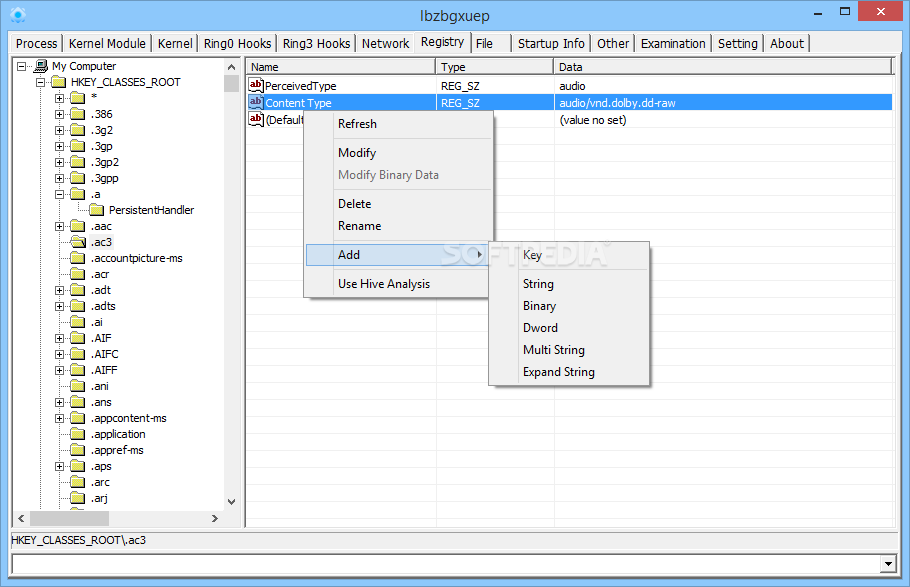Click tree scrollbar down arrow
This screenshot has width=910, height=587.
pos(232,502)
